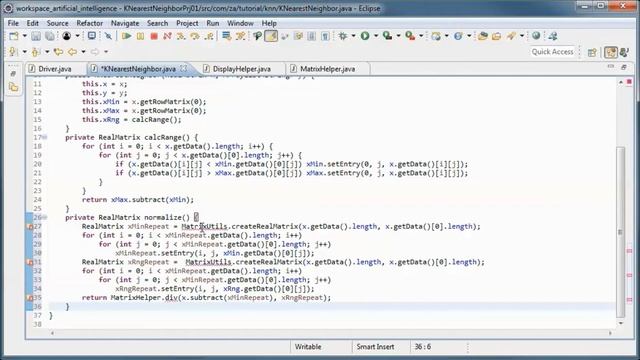
Task: Click the Step Over icon
Action: tap(195, 36)
